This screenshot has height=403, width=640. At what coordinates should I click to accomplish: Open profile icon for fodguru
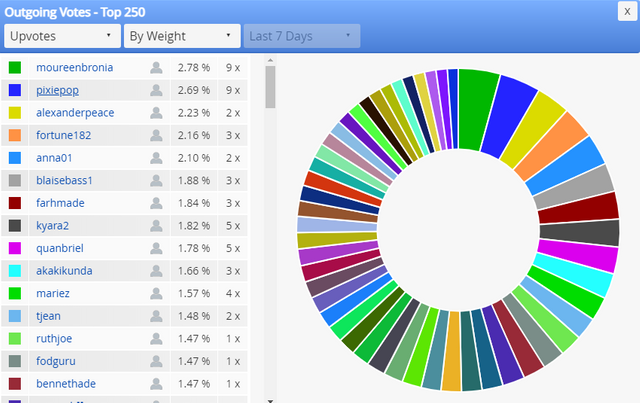pos(156,361)
